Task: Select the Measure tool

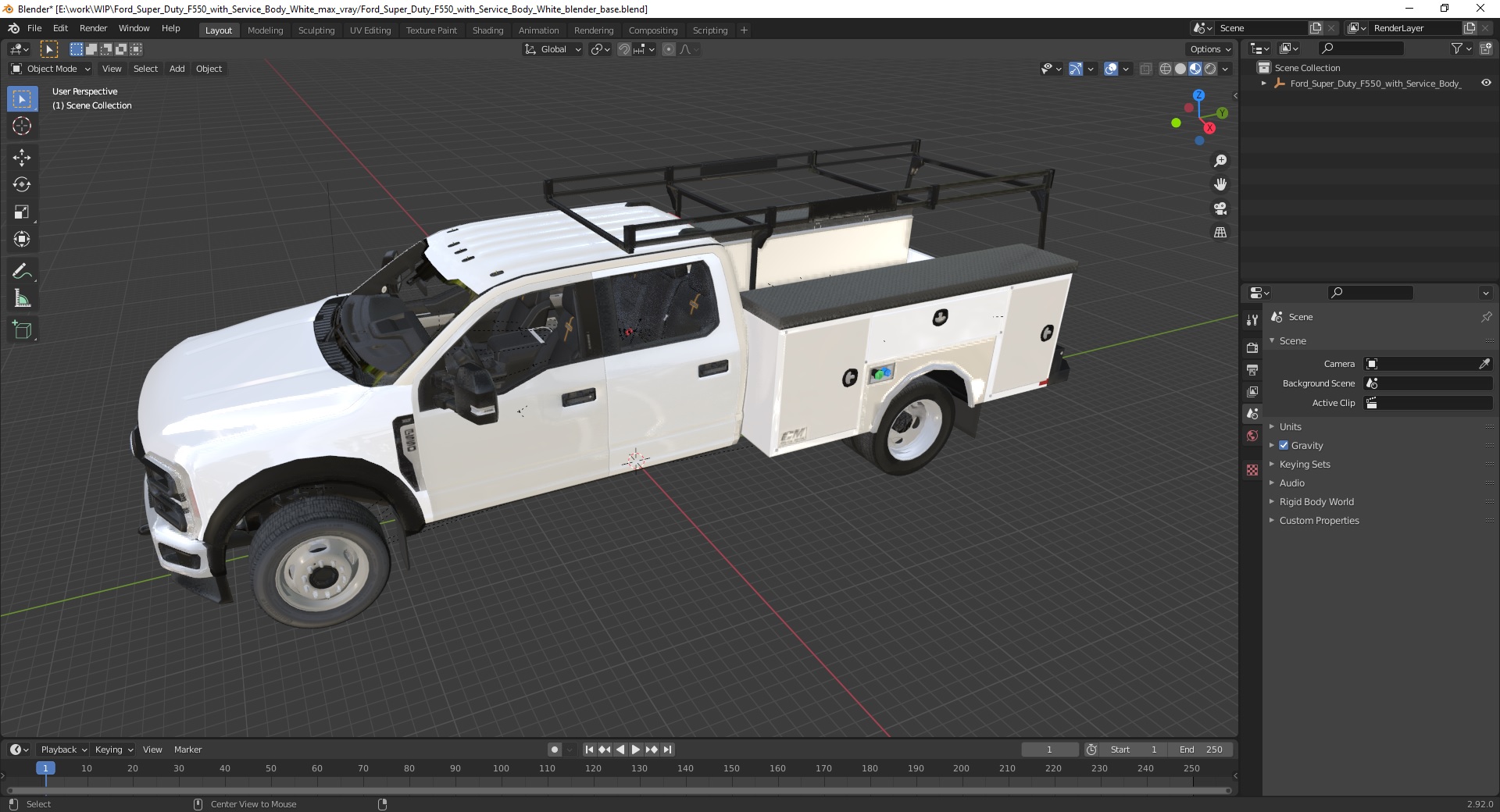Action: click(x=22, y=299)
